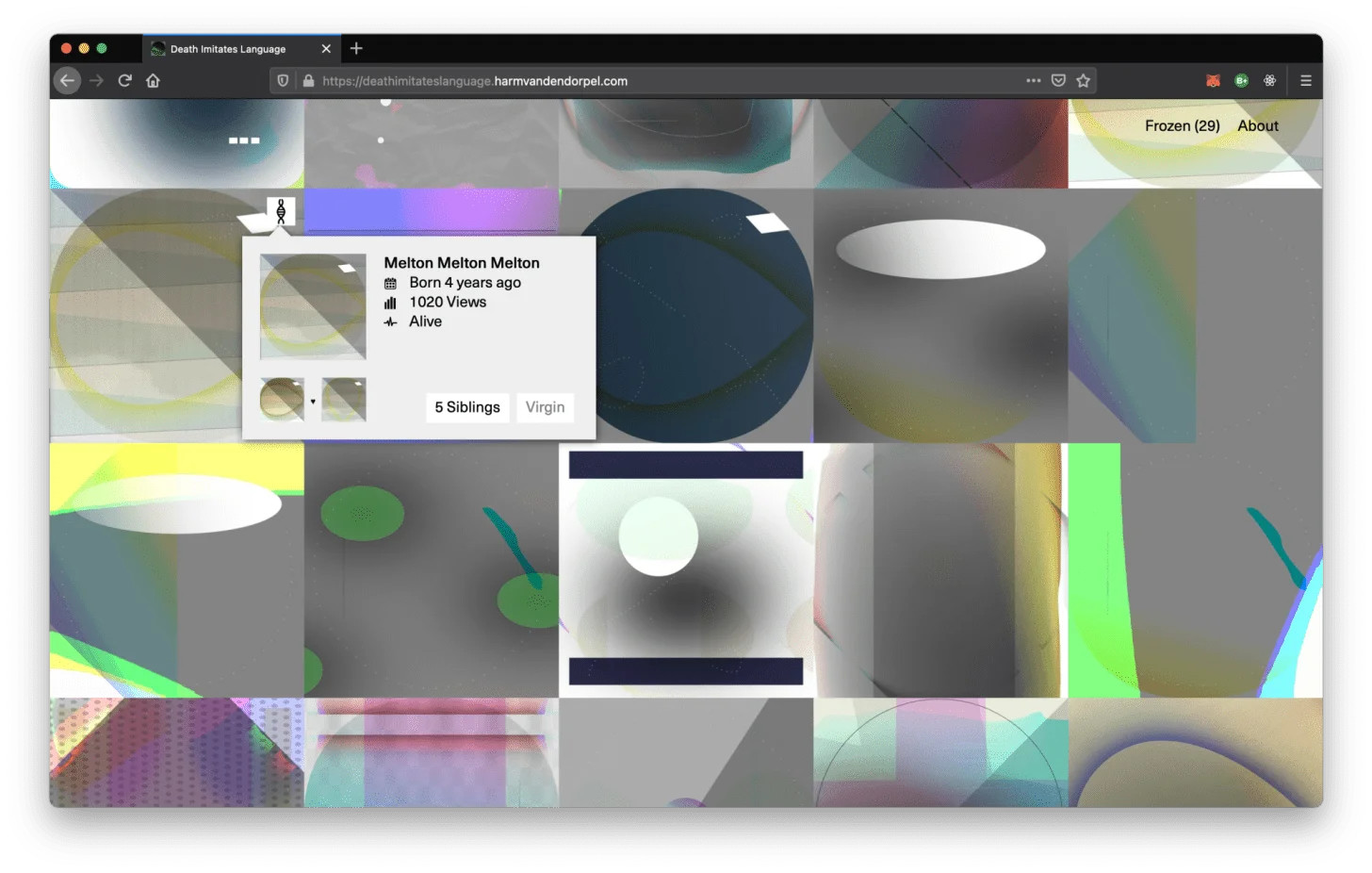Open the browser hamburger menu
This screenshot has height=873, width=1372.
coord(1306,81)
